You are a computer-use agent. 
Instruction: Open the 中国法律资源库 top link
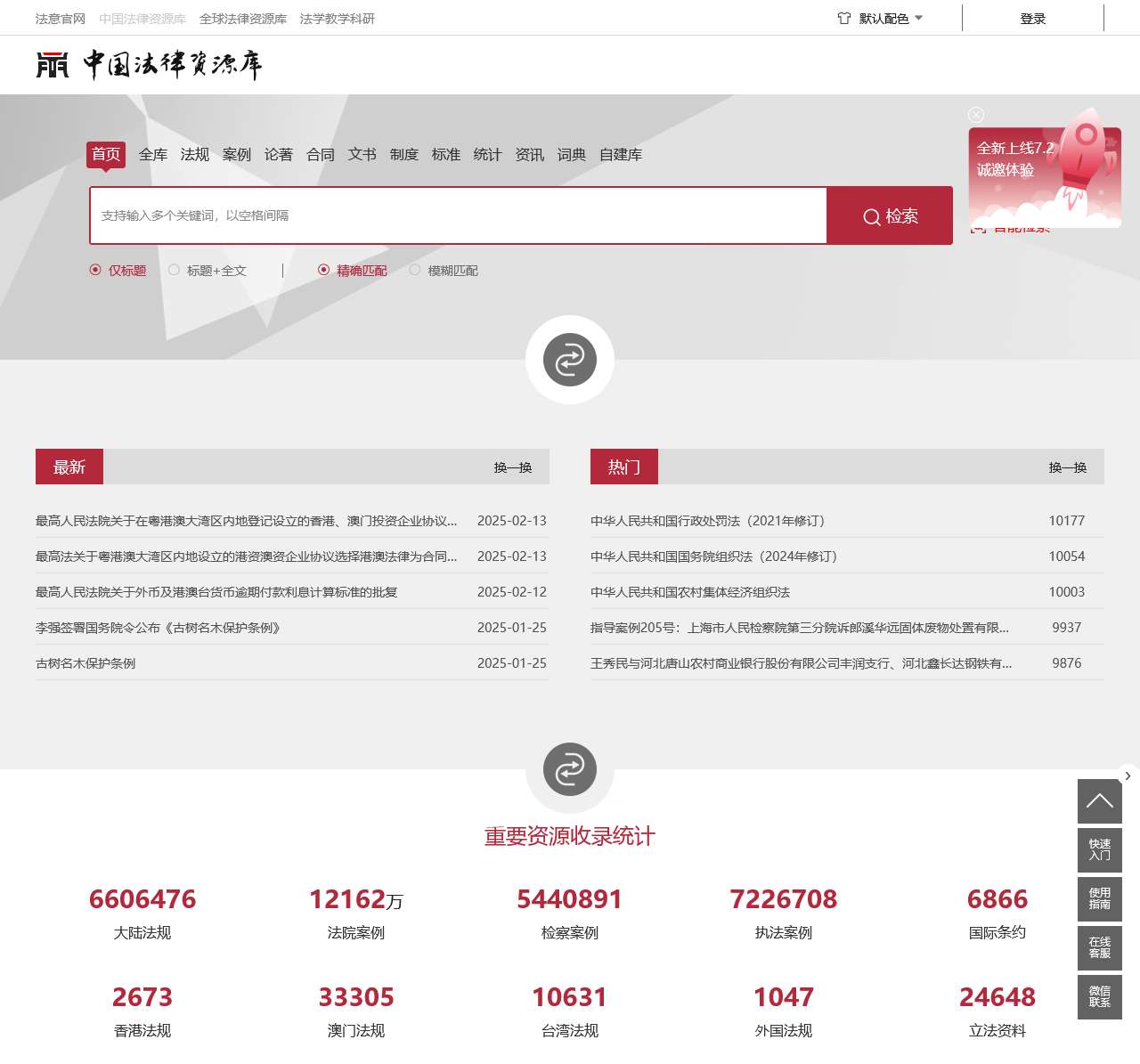[x=142, y=18]
